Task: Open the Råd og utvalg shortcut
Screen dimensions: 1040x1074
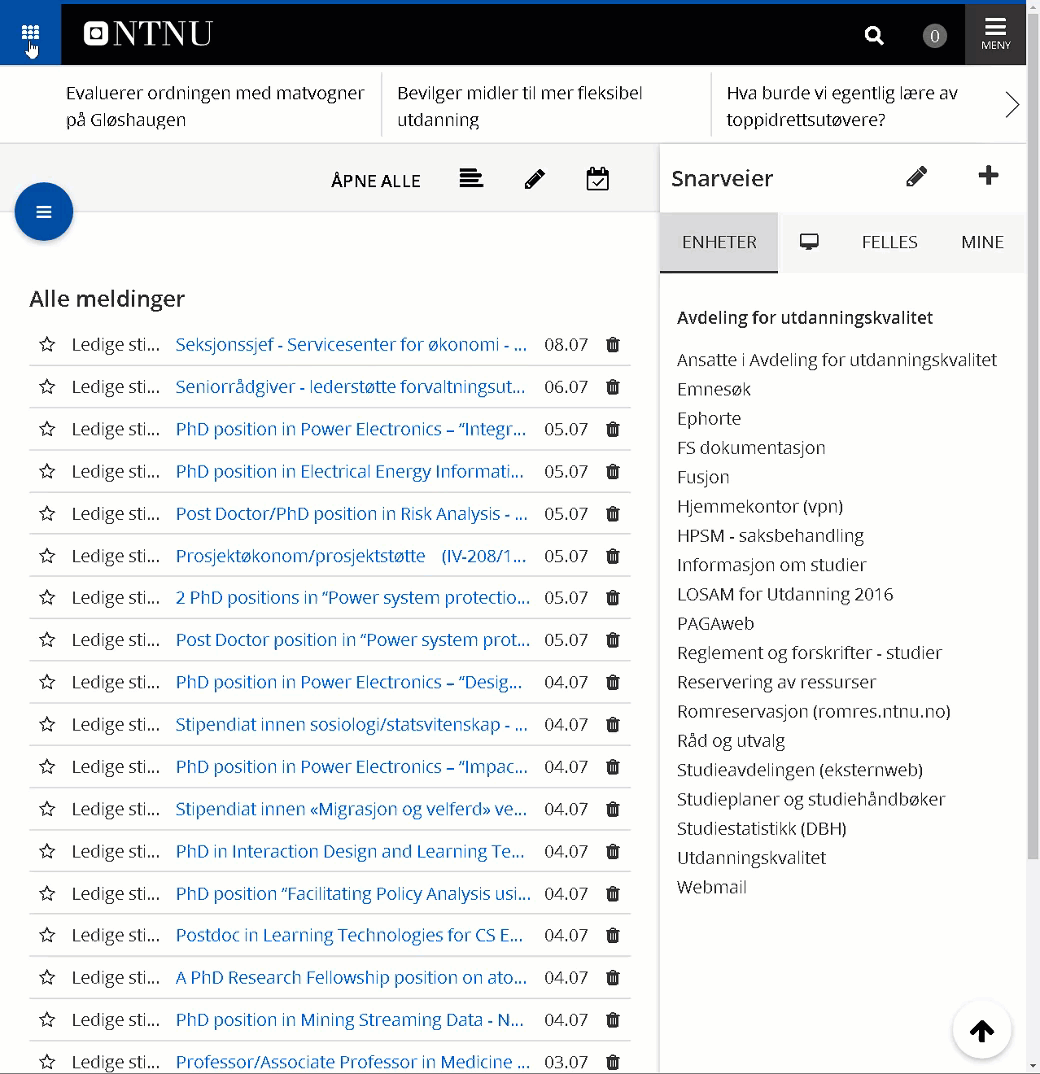Action: click(730, 741)
